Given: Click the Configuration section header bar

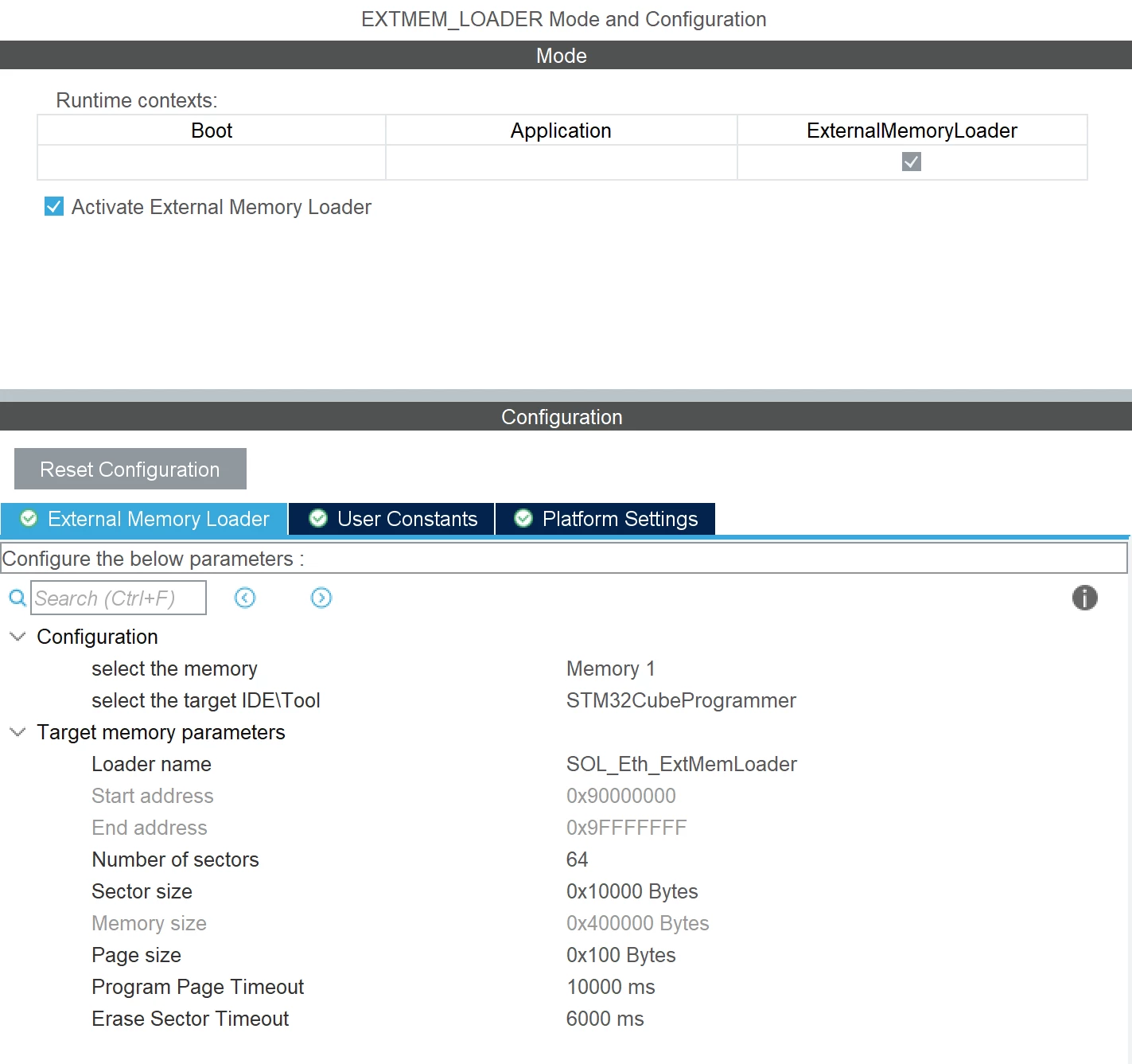Looking at the screenshot, I should [566, 416].
